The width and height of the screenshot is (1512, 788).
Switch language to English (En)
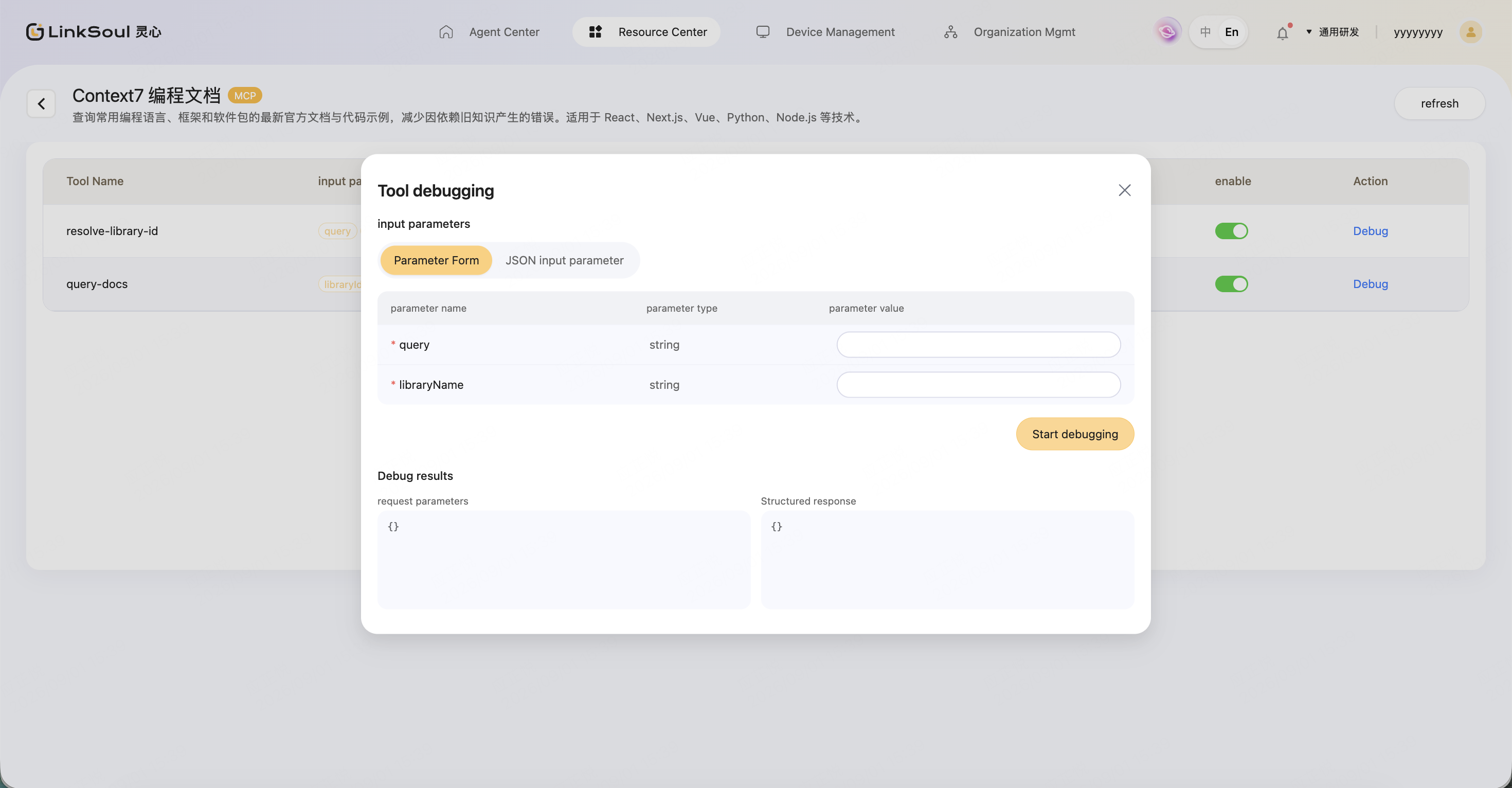click(x=1231, y=32)
